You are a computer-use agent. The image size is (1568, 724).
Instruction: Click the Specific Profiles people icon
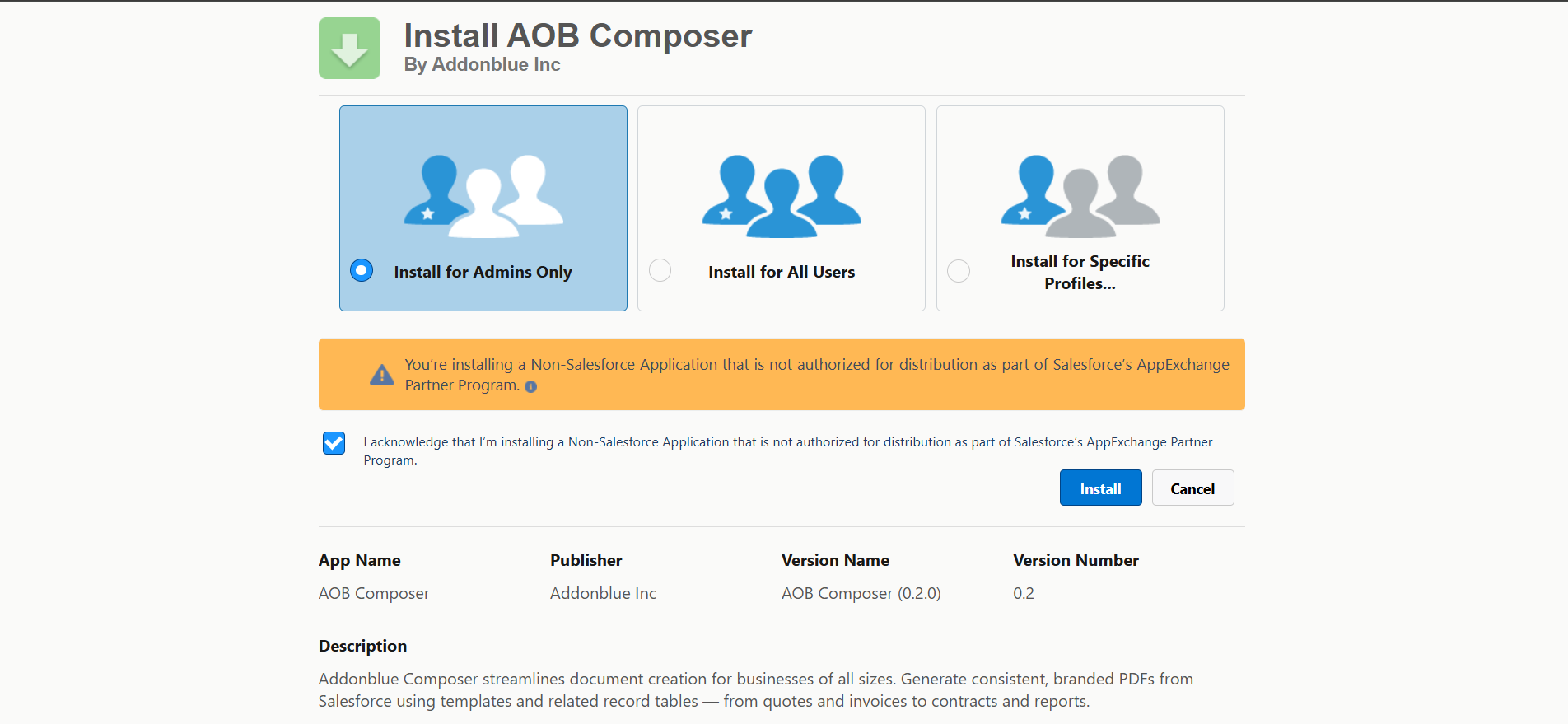[x=1080, y=196]
